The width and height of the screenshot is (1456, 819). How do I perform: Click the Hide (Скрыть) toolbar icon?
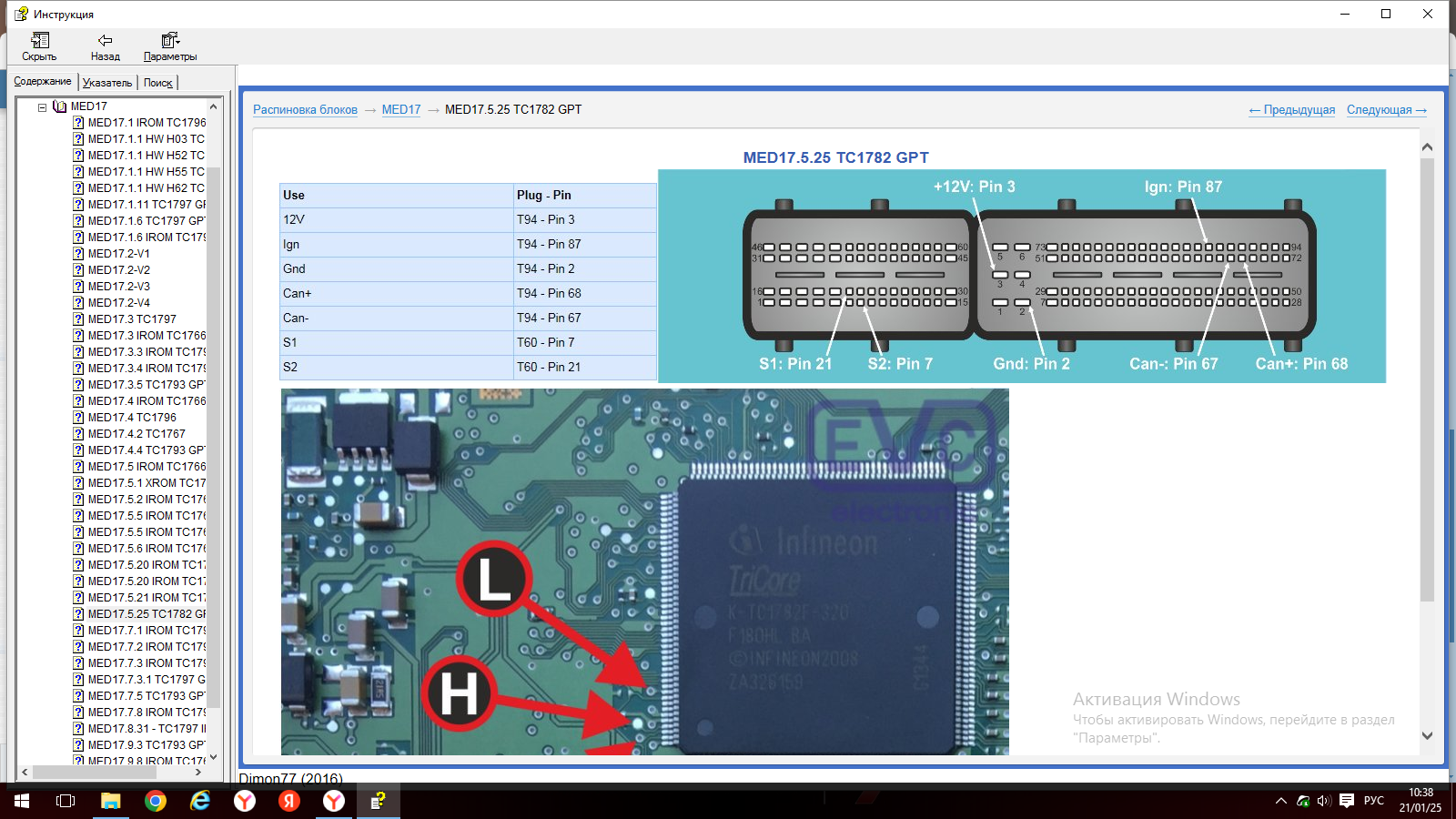pos(39,41)
